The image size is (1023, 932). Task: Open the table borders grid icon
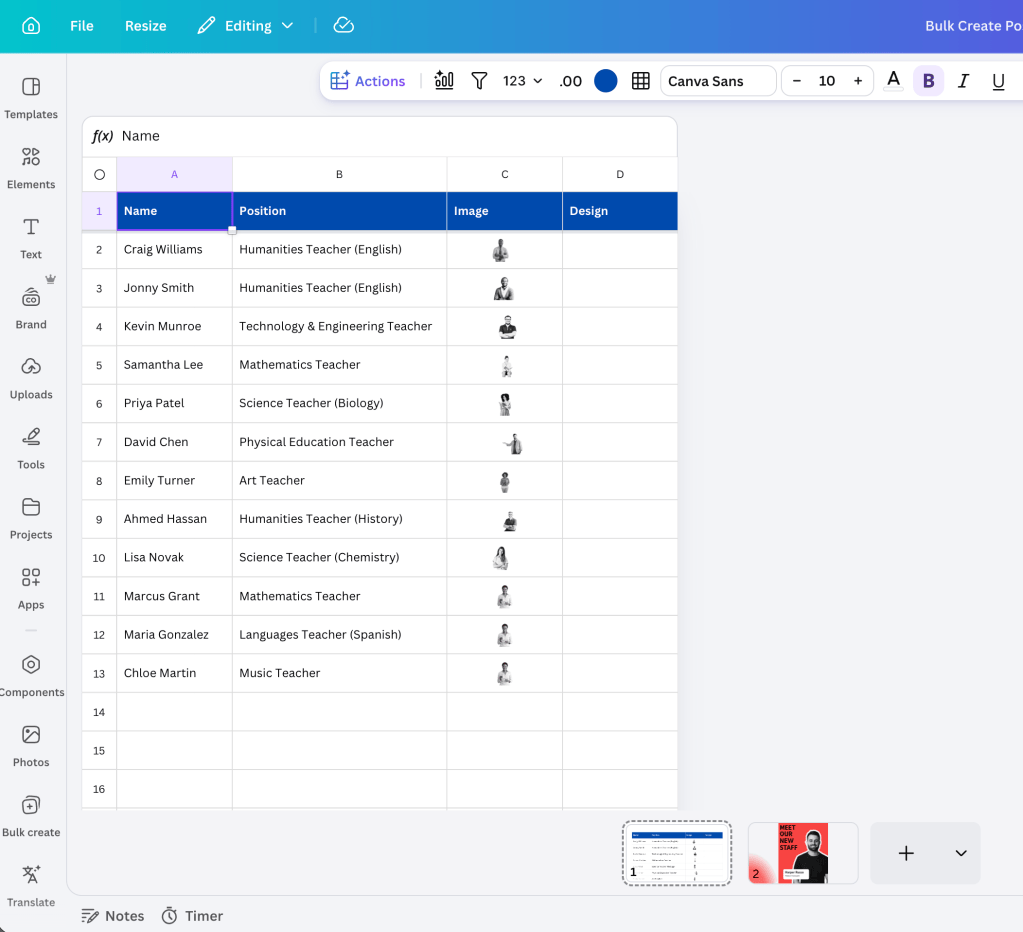click(641, 80)
